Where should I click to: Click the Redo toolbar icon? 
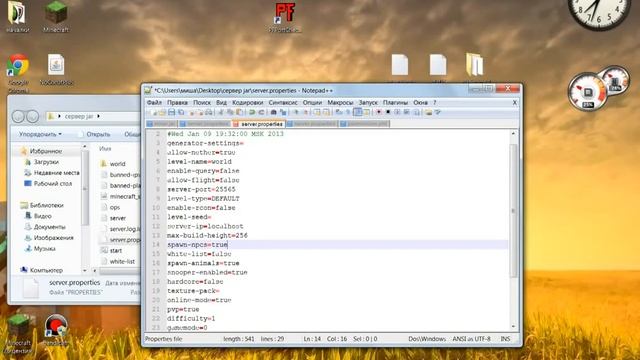tap(261, 112)
